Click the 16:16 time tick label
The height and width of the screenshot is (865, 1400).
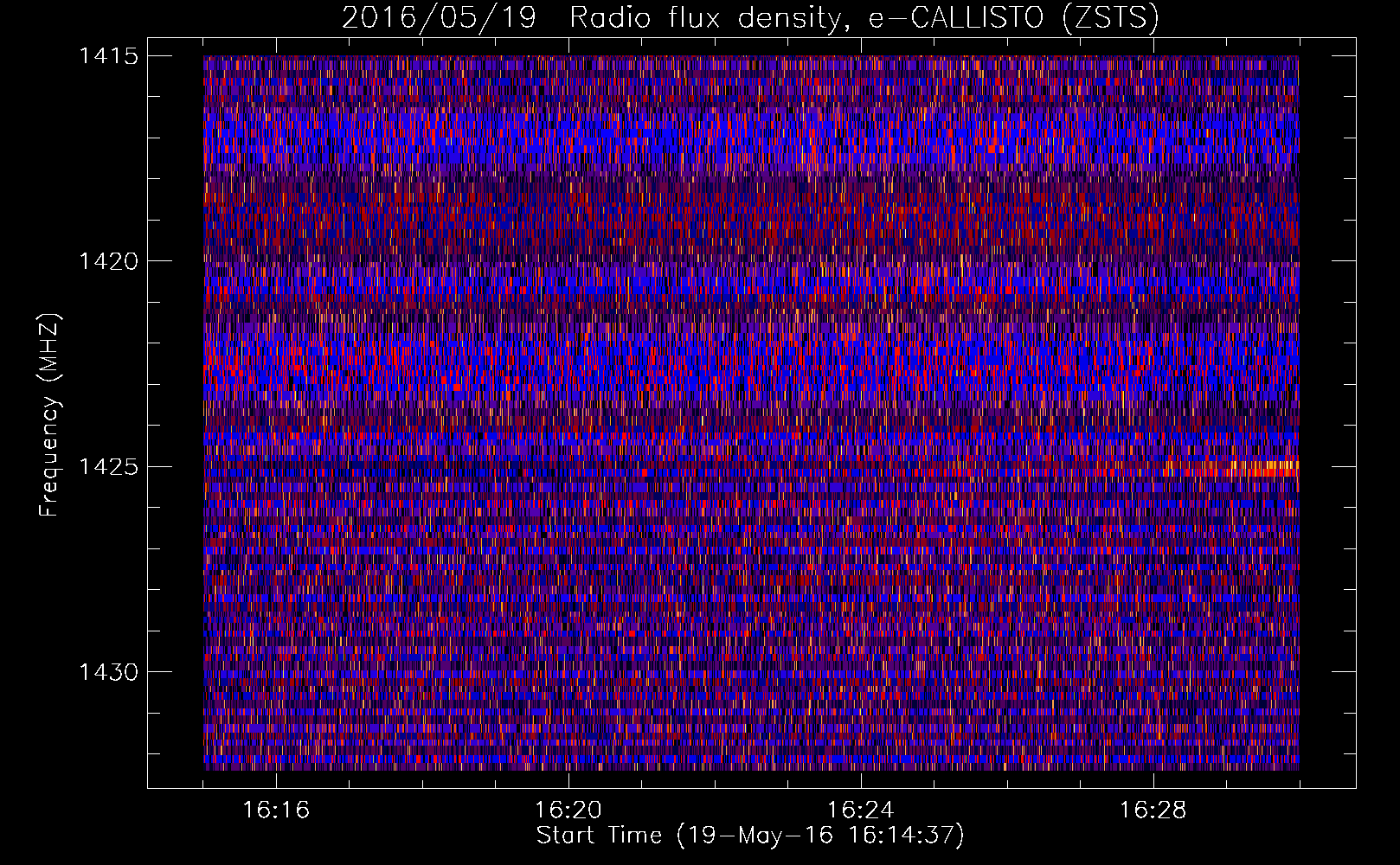click(x=276, y=810)
